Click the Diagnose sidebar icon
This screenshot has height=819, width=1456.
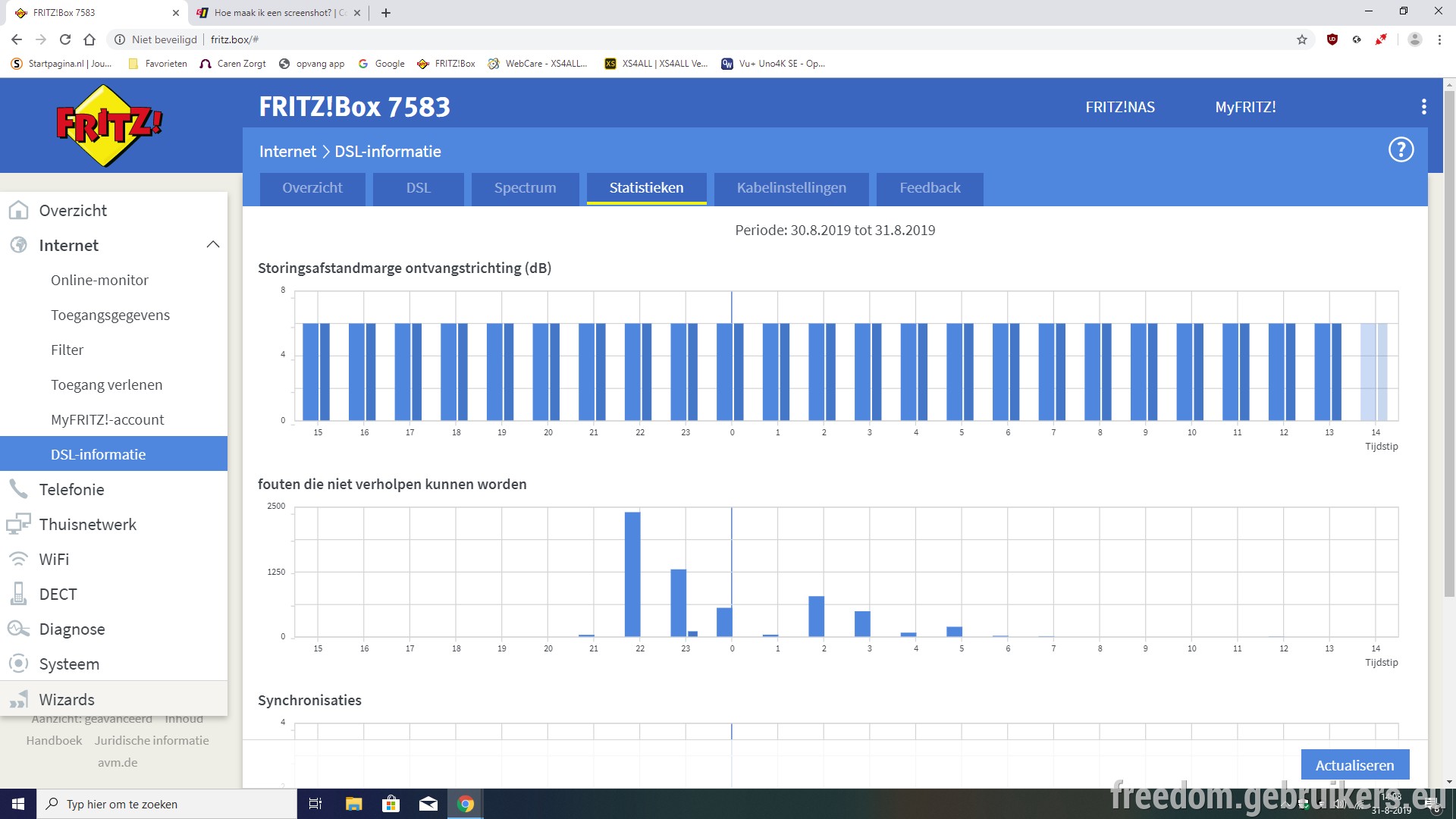pyautogui.click(x=18, y=629)
